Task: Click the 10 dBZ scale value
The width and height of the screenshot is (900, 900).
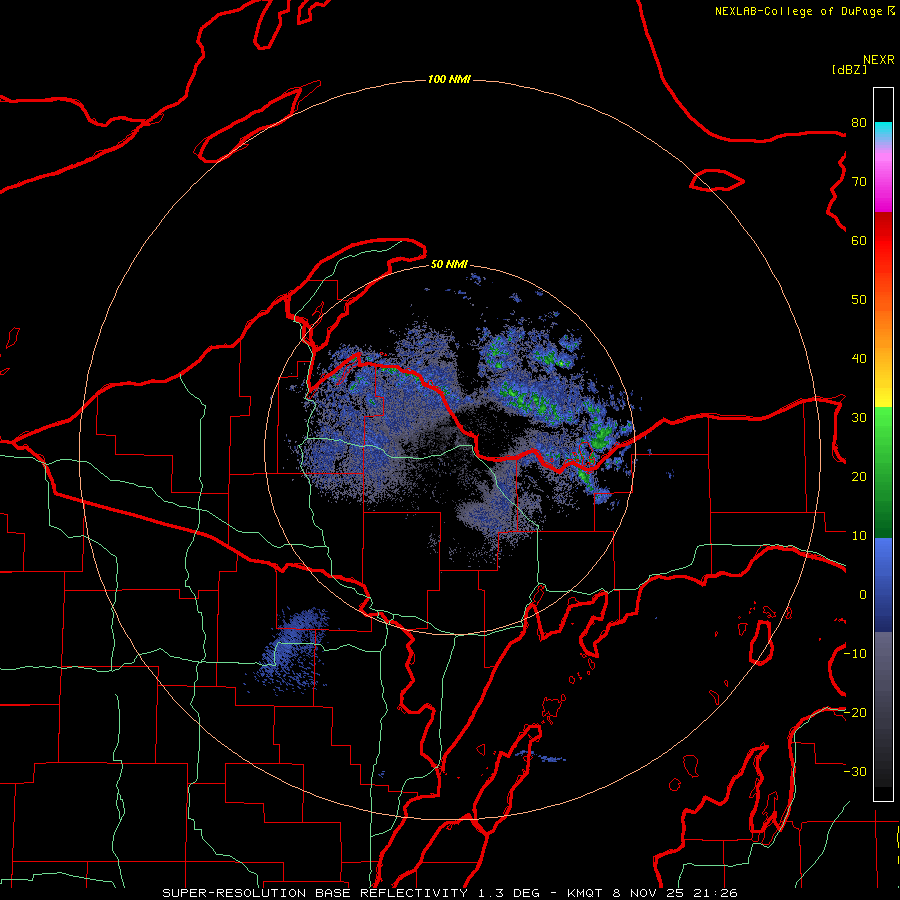Action: click(x=859, y=536)
